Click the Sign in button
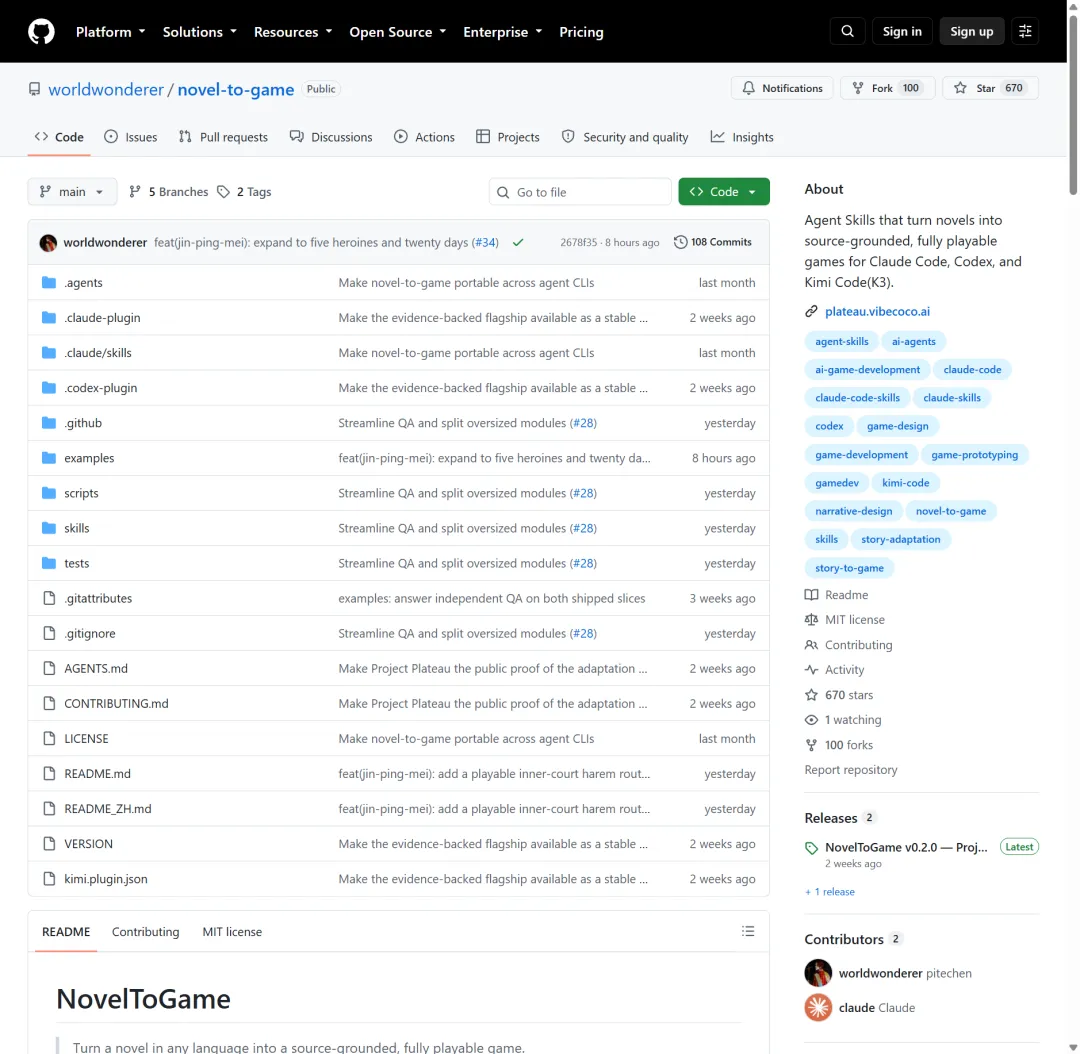The width and height of the screenshot is (1080, 1054). point(902,31)
